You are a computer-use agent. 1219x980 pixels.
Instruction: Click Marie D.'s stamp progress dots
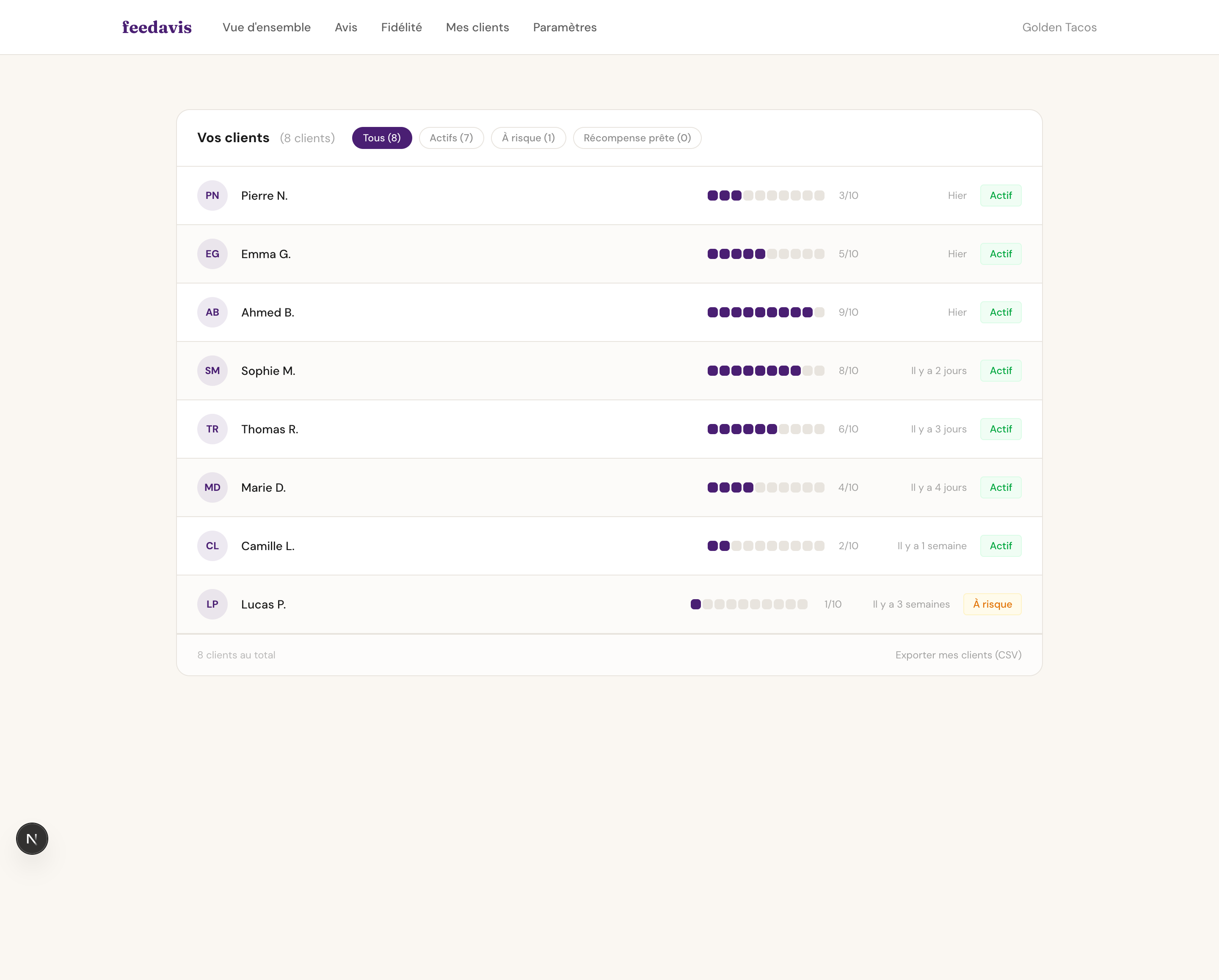pyautogui.click(x=766, y=487)
